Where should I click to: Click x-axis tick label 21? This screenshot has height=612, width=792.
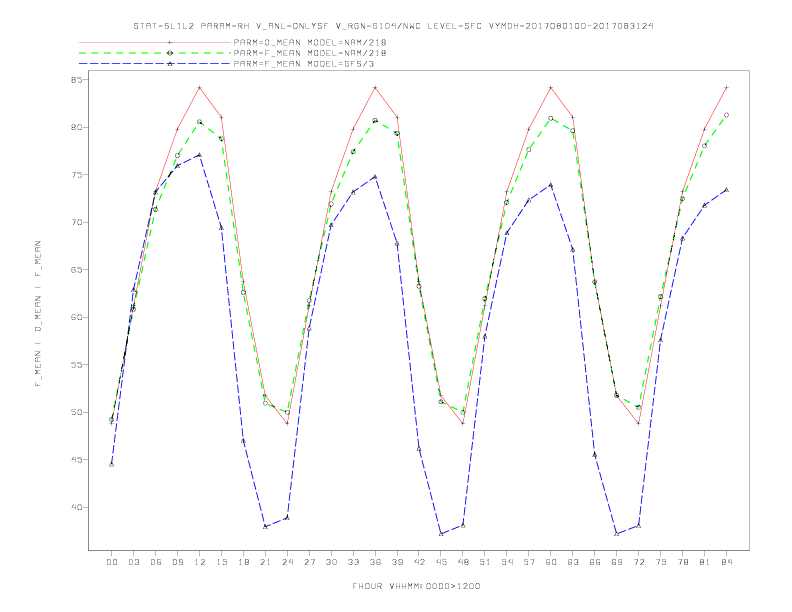click(265, 562)
